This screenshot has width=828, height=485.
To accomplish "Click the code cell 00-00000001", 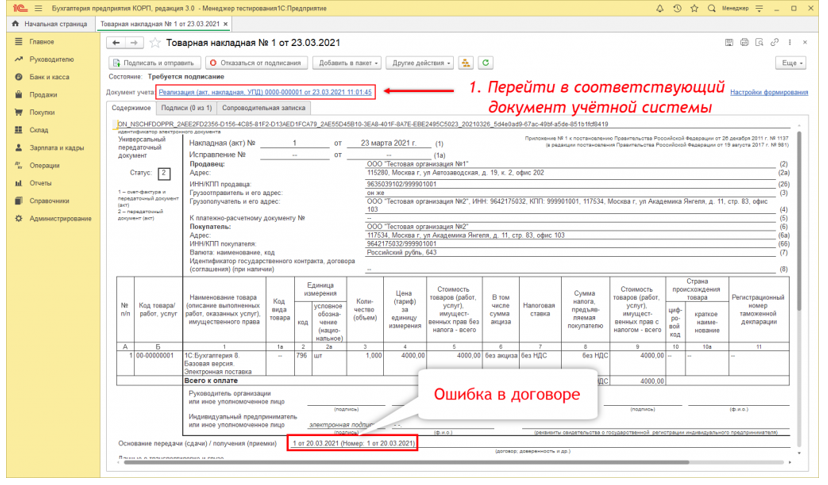I will [158, 363].
